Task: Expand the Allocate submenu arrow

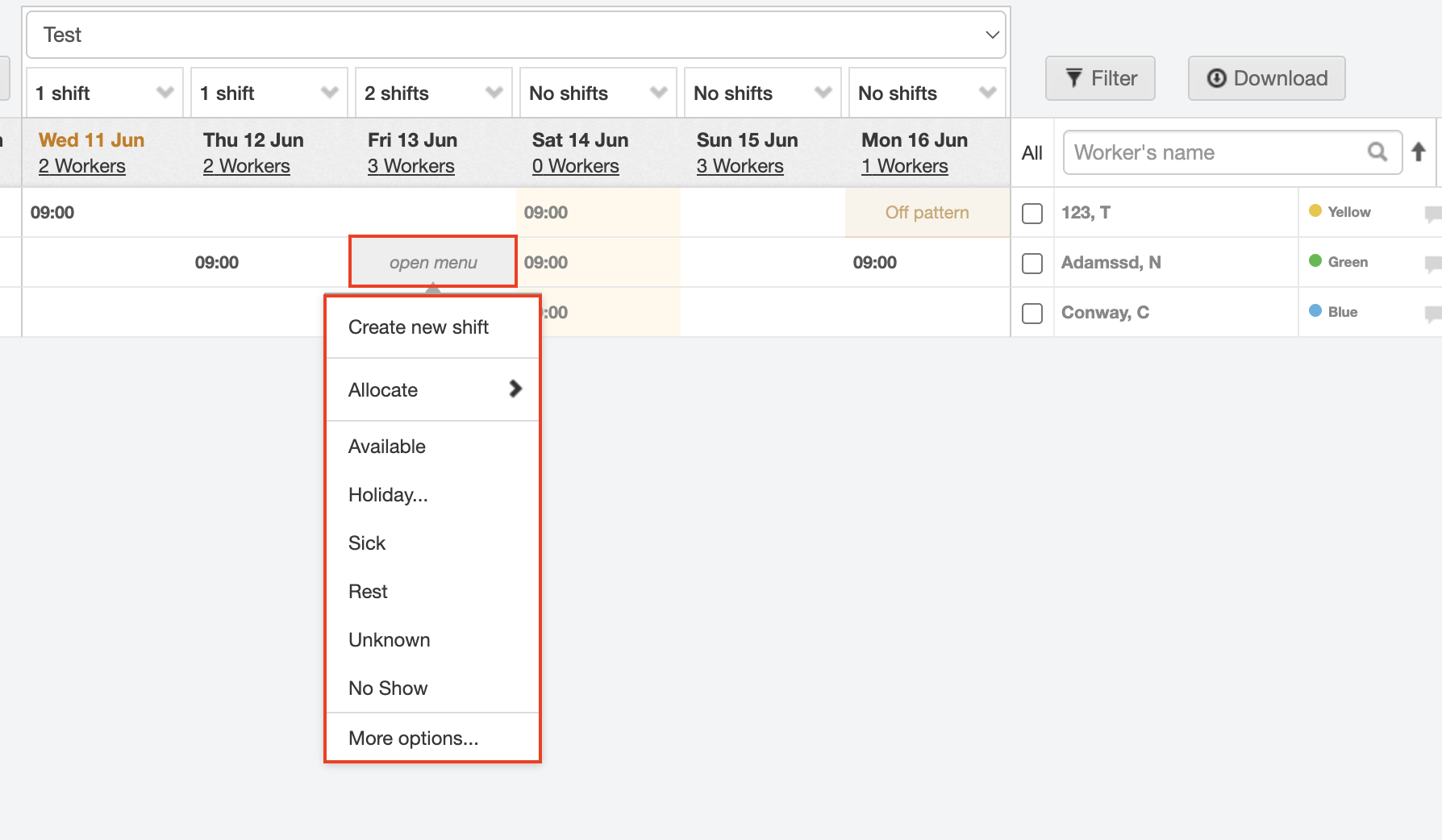Action: pos(515,389)
